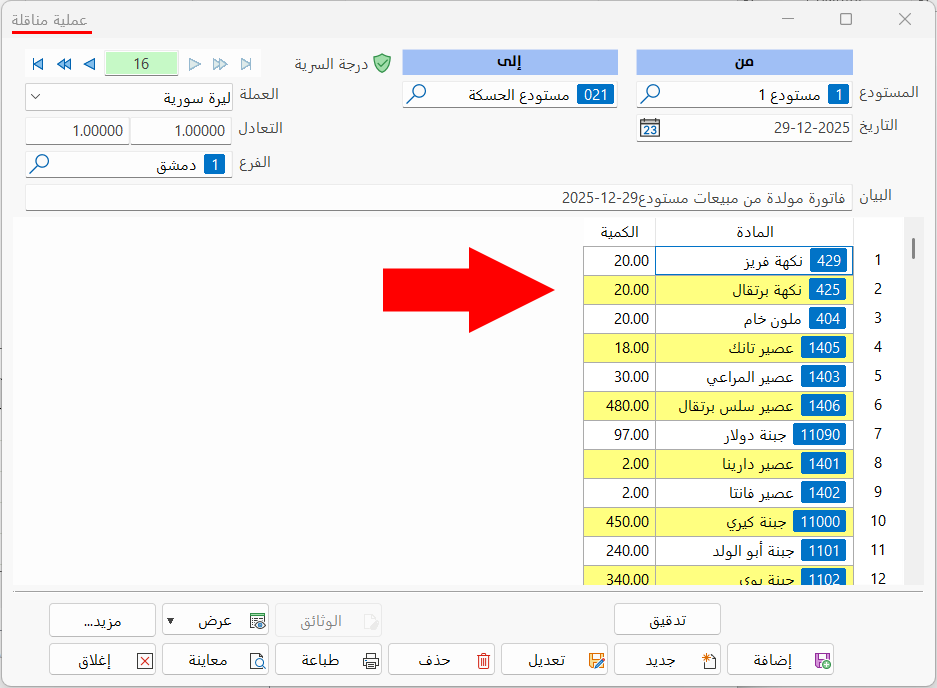
Task: Click the مزيد... button
Action: point(101,620)
